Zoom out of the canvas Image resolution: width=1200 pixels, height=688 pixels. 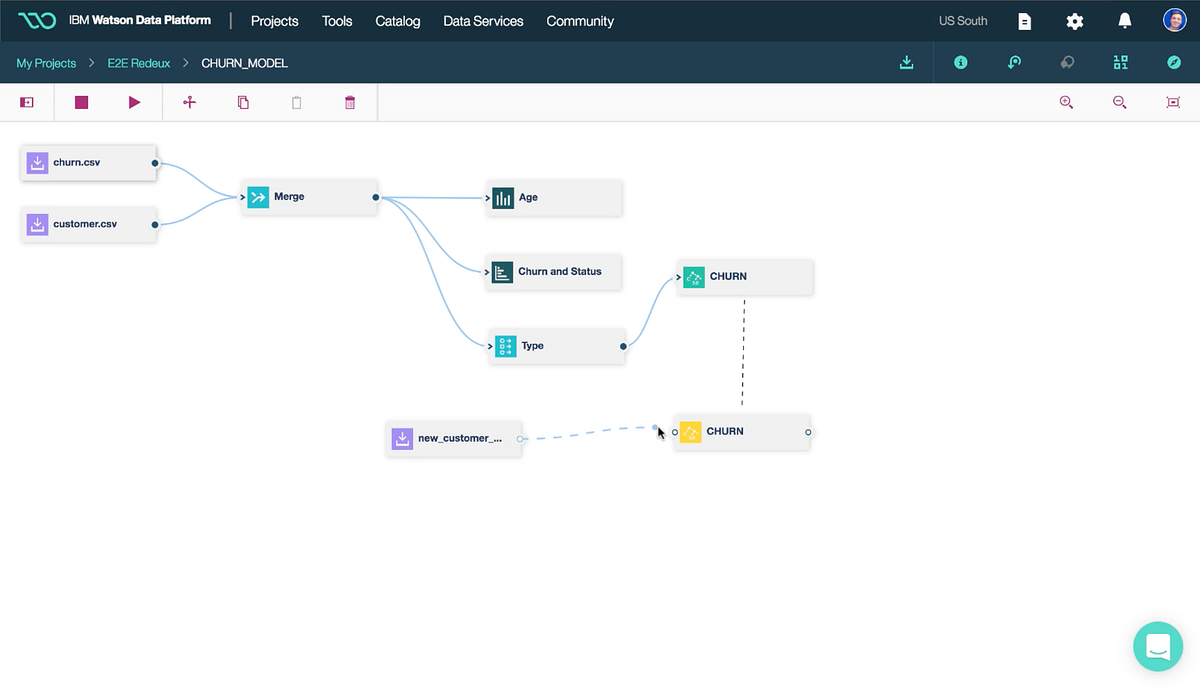[x=1119, y=102]
